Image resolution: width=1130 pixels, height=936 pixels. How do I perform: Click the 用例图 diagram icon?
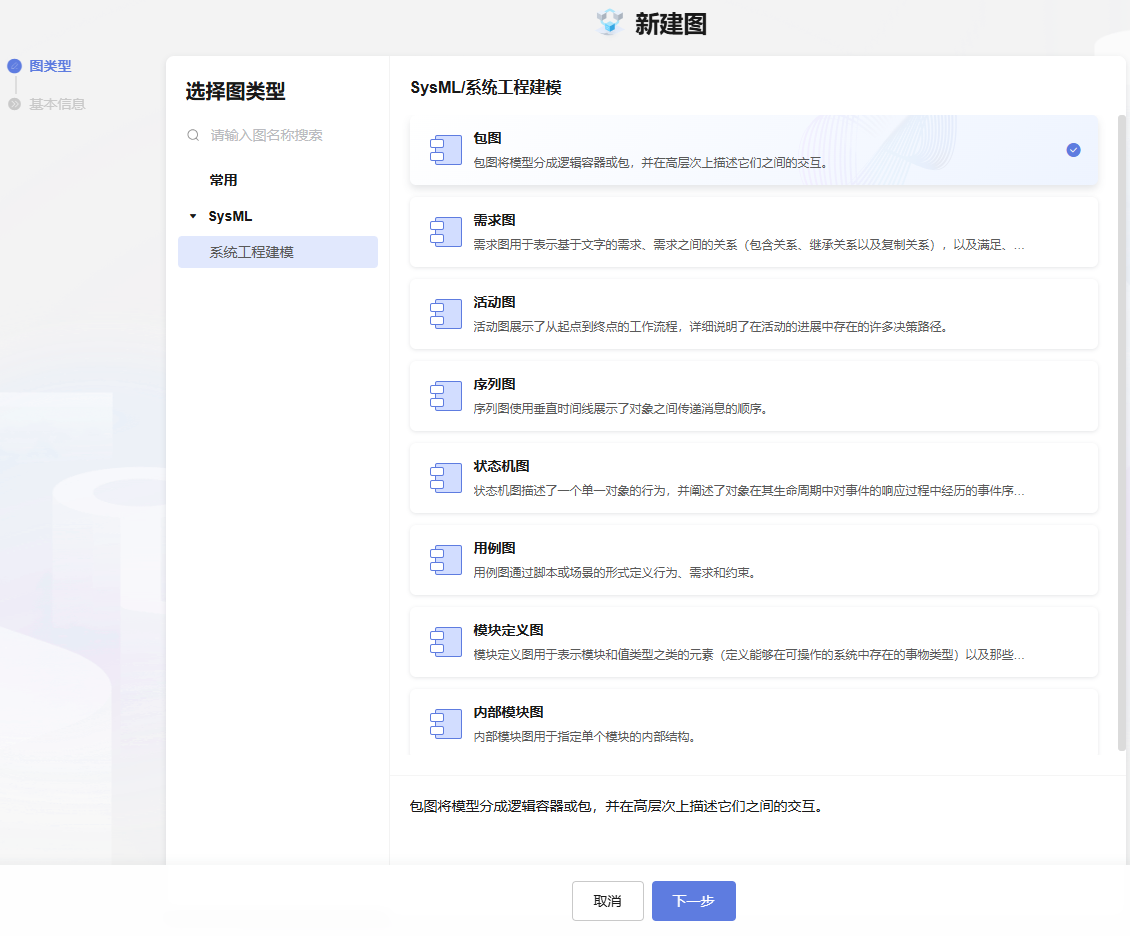click(445, 561)
